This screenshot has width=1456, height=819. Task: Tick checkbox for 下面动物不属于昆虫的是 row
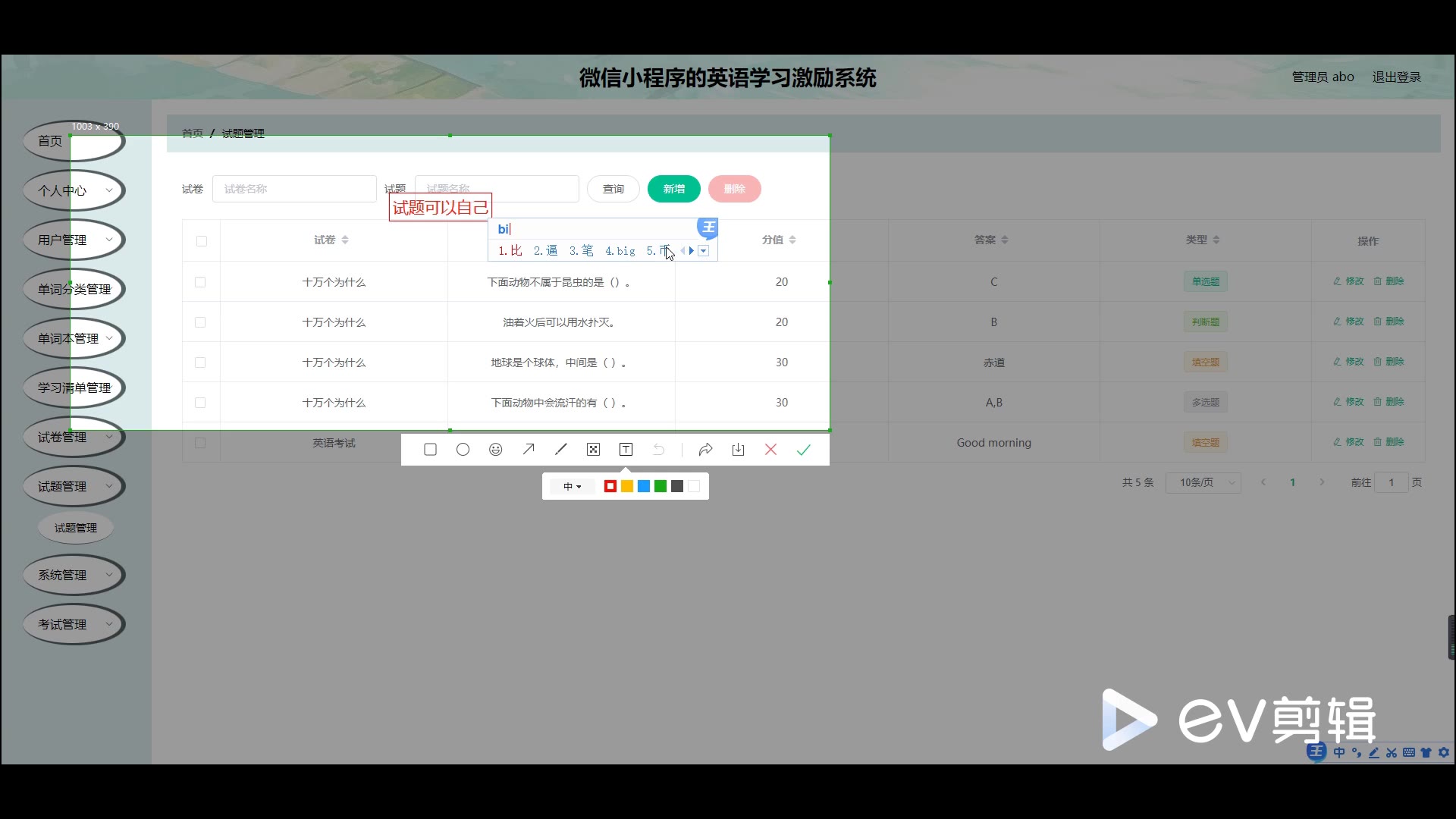click(x=200, y=282)
